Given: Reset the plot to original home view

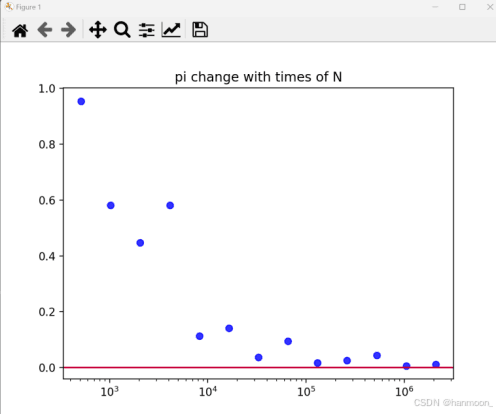Looking at the screenshot, I should click(x=20, y=30).
